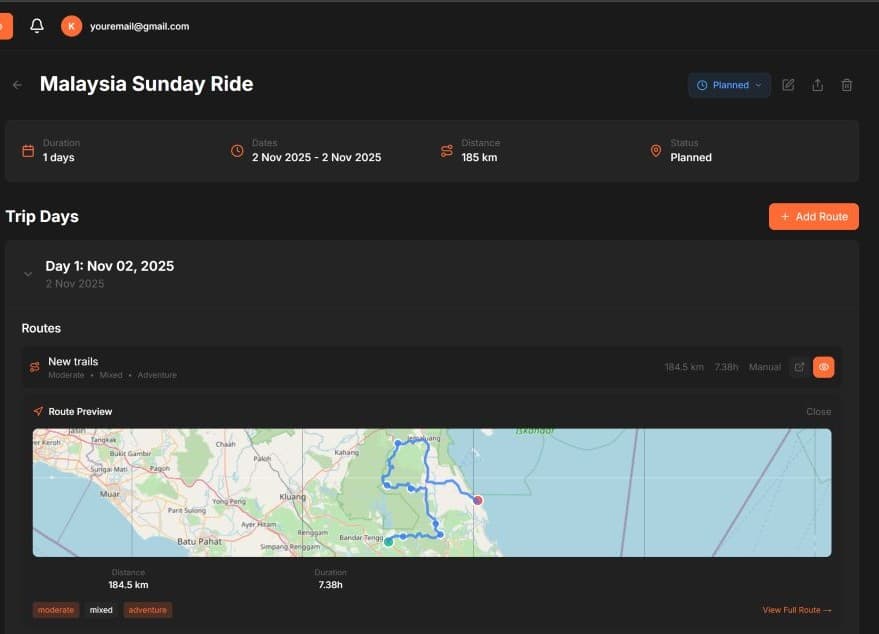879x634 pixels.
Task: Collapse Day 1: Nov 02, 2025
Action: 28,273
